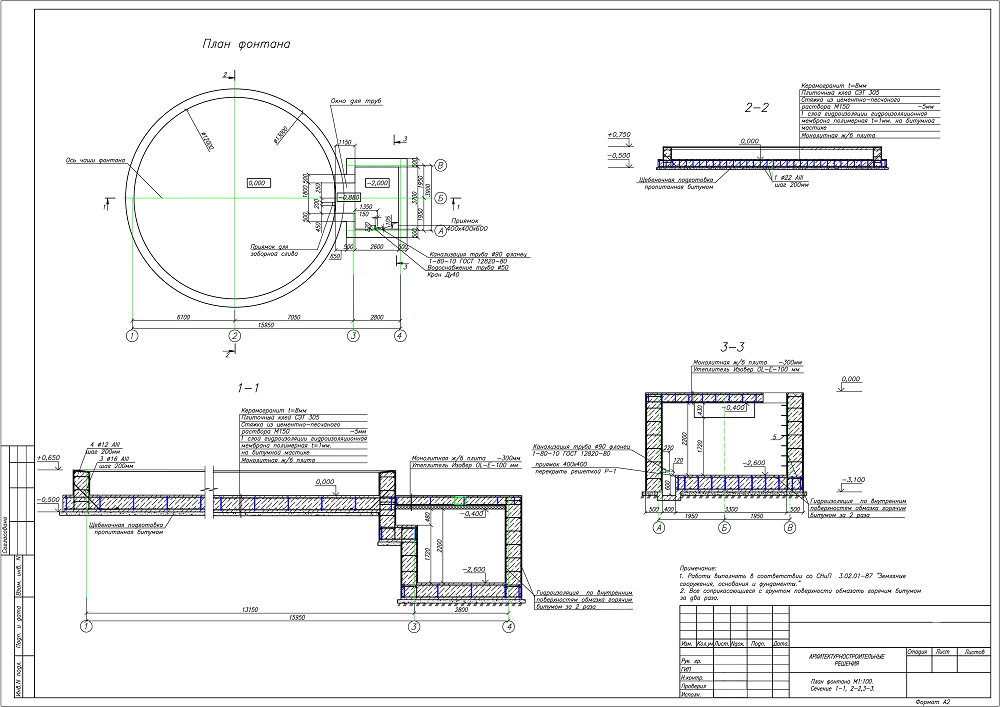Select the 0,000 elevation box at plan center

[x=256, y=183]
